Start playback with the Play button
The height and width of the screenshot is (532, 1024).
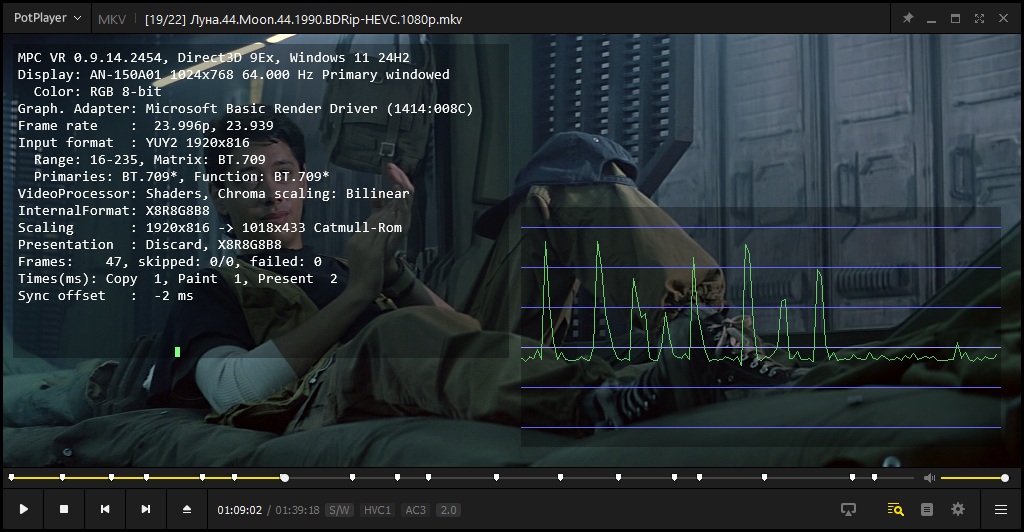(24, 509)
